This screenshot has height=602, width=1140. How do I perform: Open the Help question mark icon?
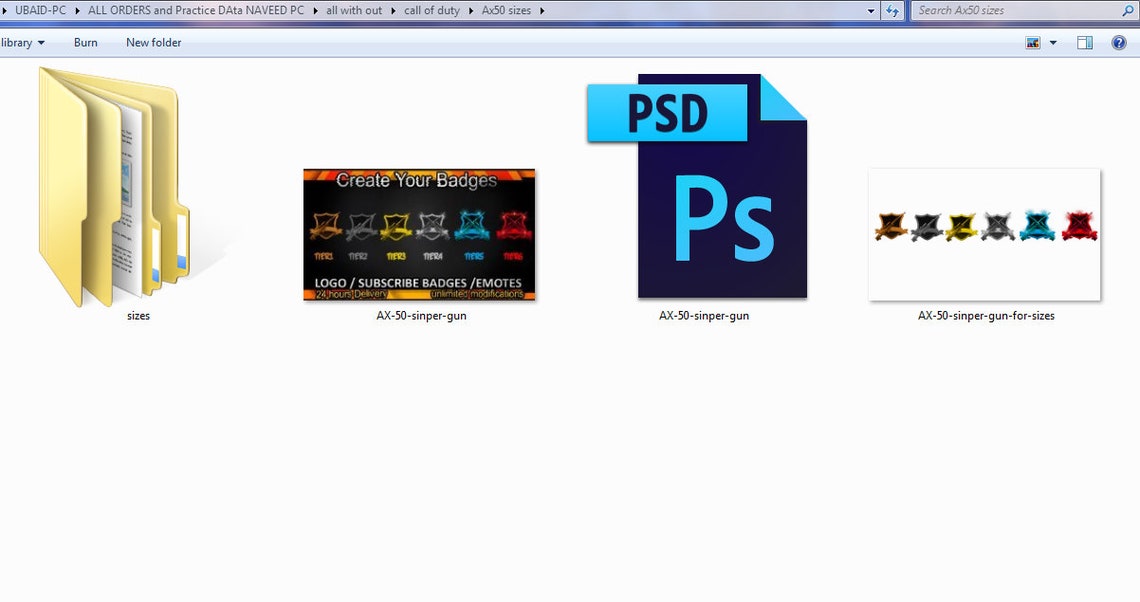[x=1118, y=42]
